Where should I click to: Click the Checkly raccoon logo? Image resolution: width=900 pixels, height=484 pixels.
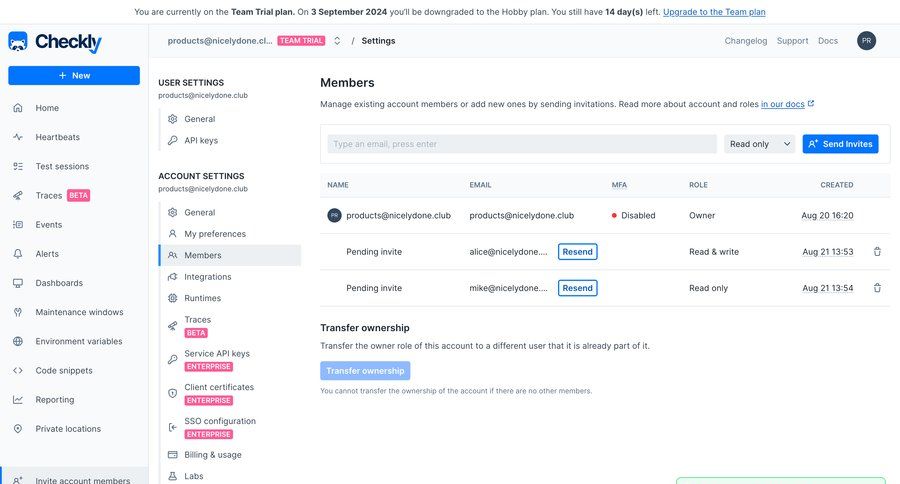point(18,41)
